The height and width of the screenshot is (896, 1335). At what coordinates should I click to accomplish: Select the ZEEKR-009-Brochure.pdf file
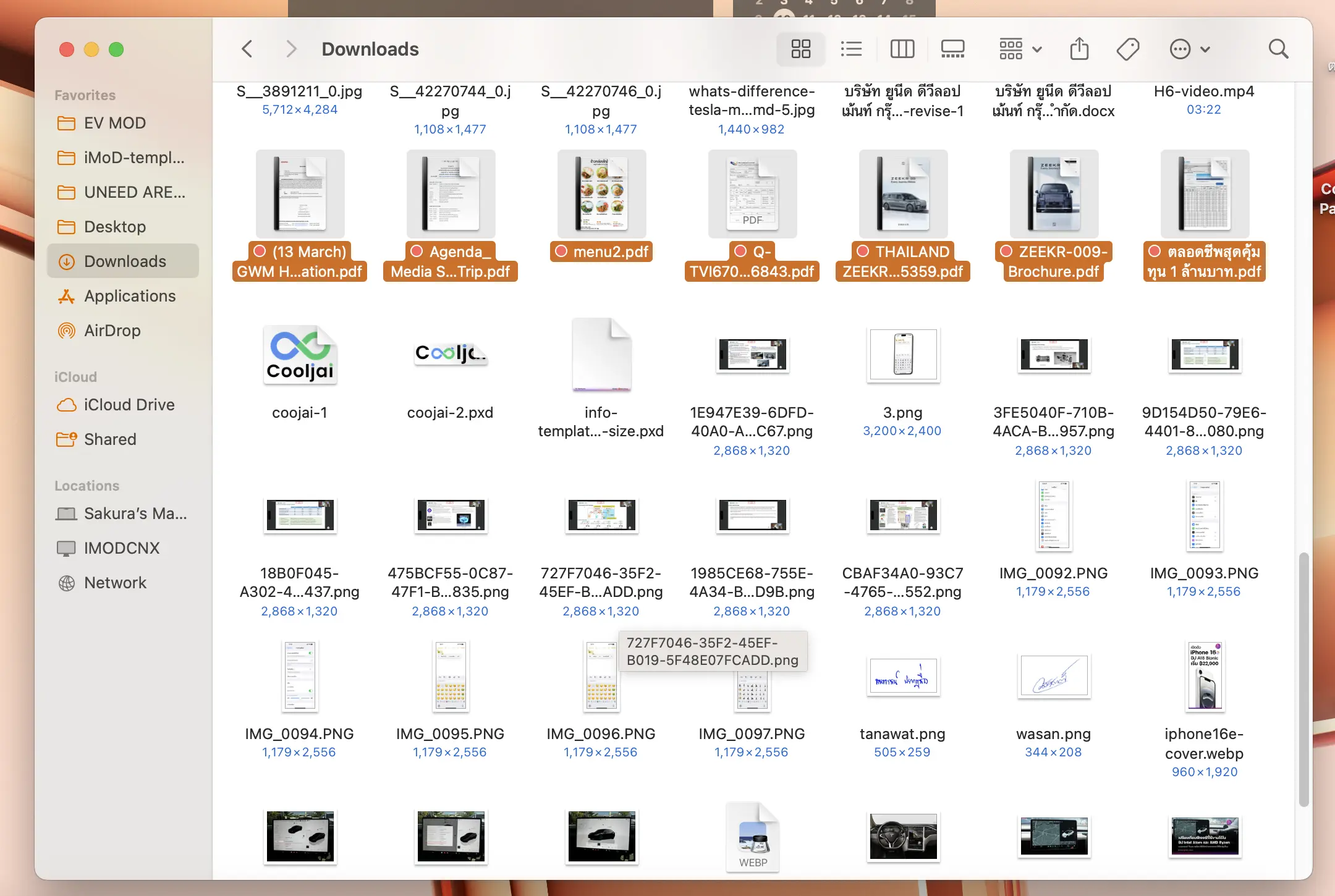[x=1054, y=194]
